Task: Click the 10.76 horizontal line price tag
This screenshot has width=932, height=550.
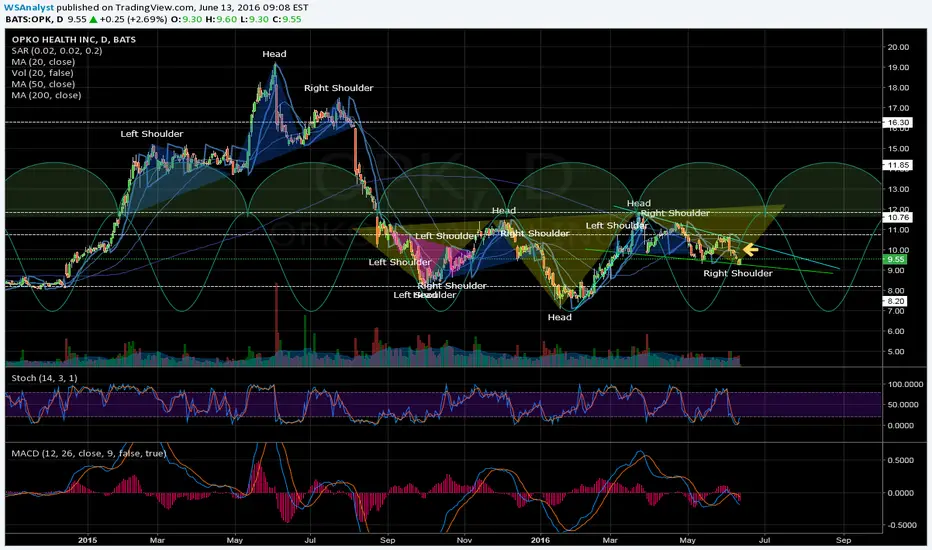Action: coord(896,218)
